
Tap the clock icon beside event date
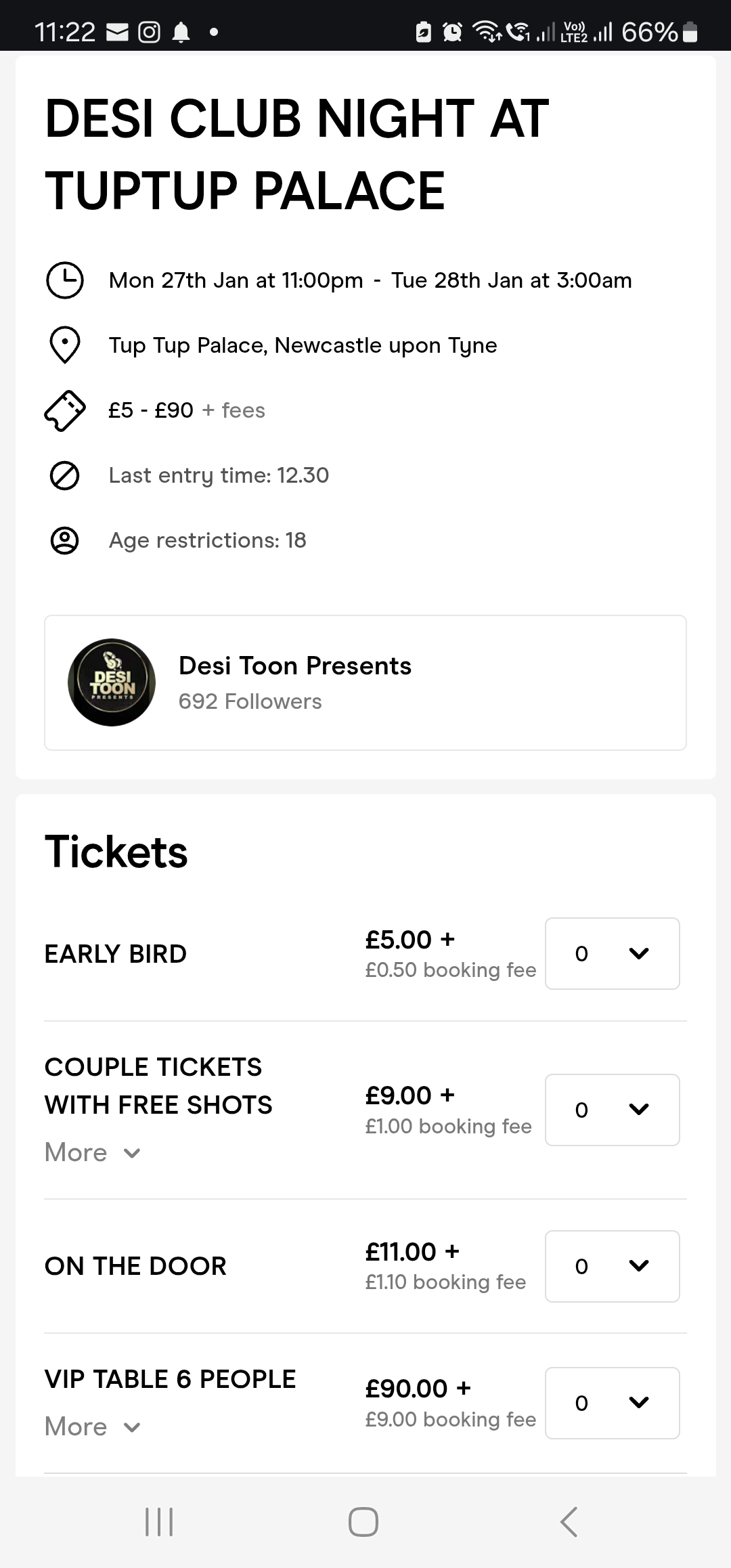tap(64, 280)
